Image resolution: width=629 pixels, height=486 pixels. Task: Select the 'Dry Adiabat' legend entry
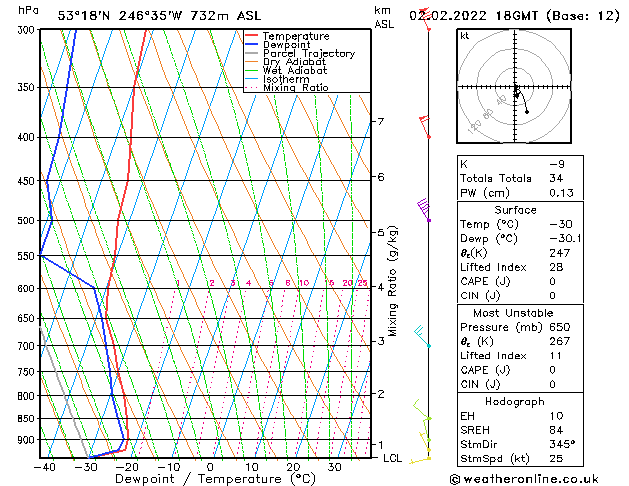click(x=294, y=62)
